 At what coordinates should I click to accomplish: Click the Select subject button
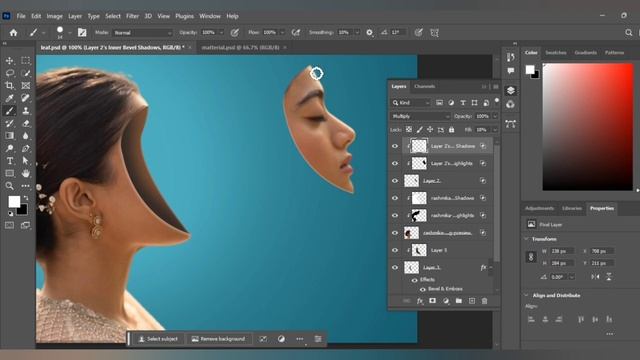158,339
